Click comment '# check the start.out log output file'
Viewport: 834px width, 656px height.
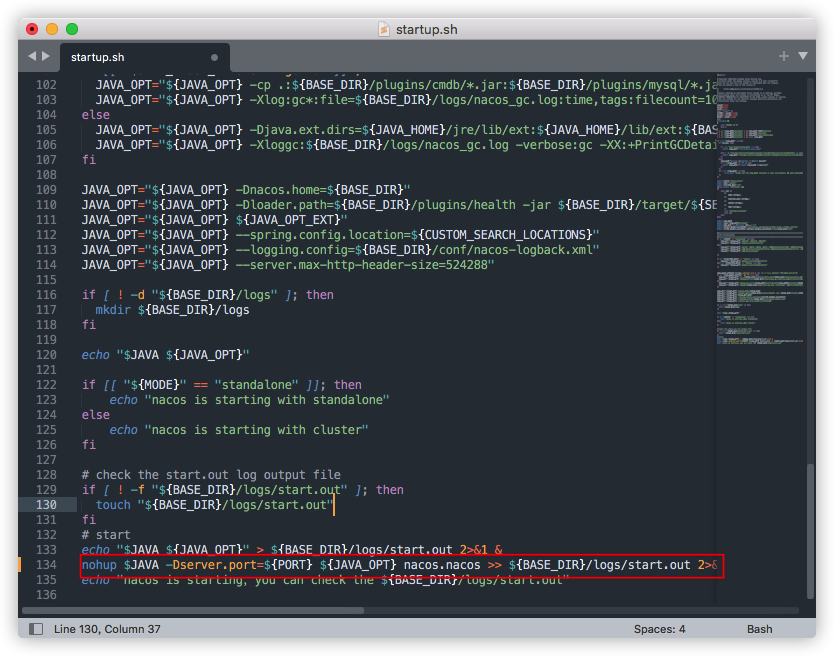pos(211,475)
